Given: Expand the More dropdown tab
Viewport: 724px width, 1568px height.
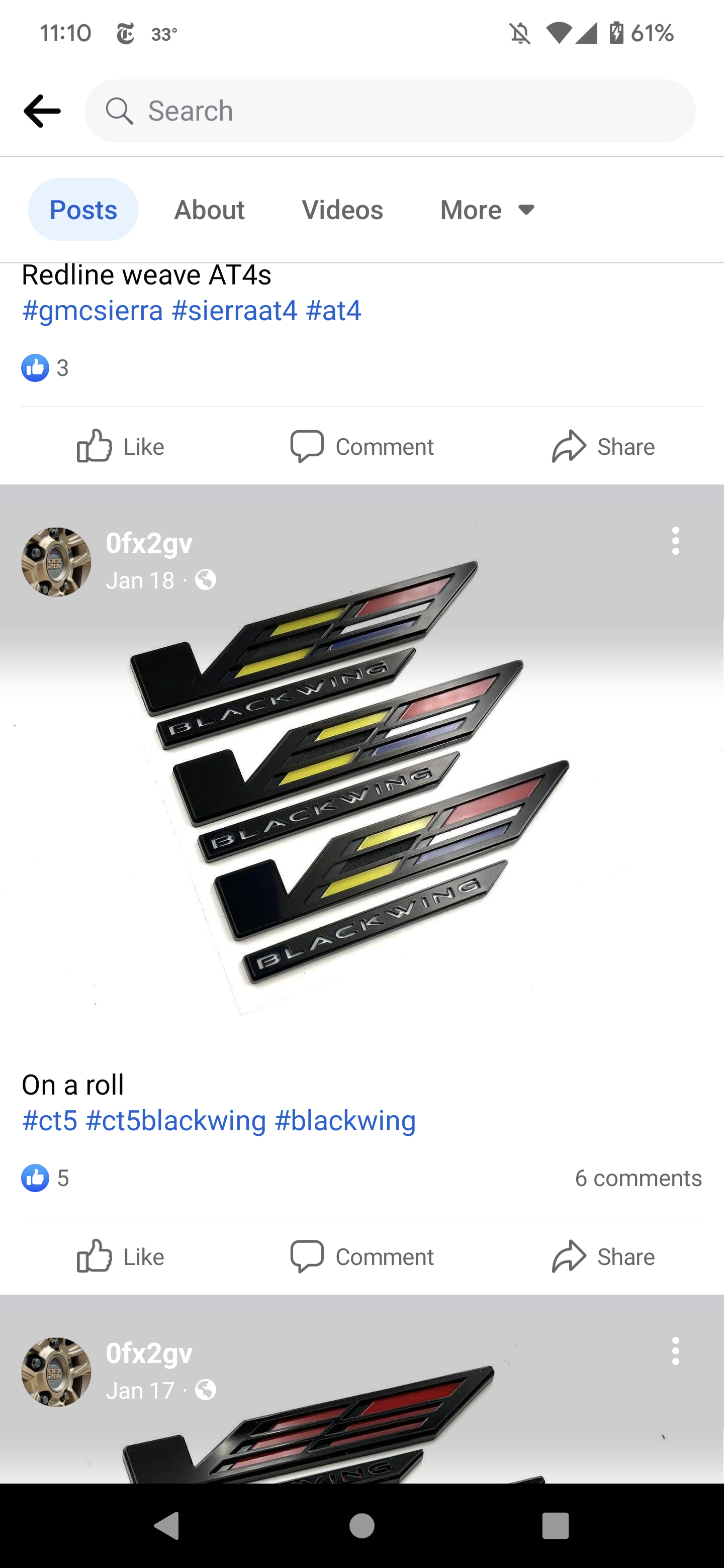Looking at the screenshot, I should point(488,210).
